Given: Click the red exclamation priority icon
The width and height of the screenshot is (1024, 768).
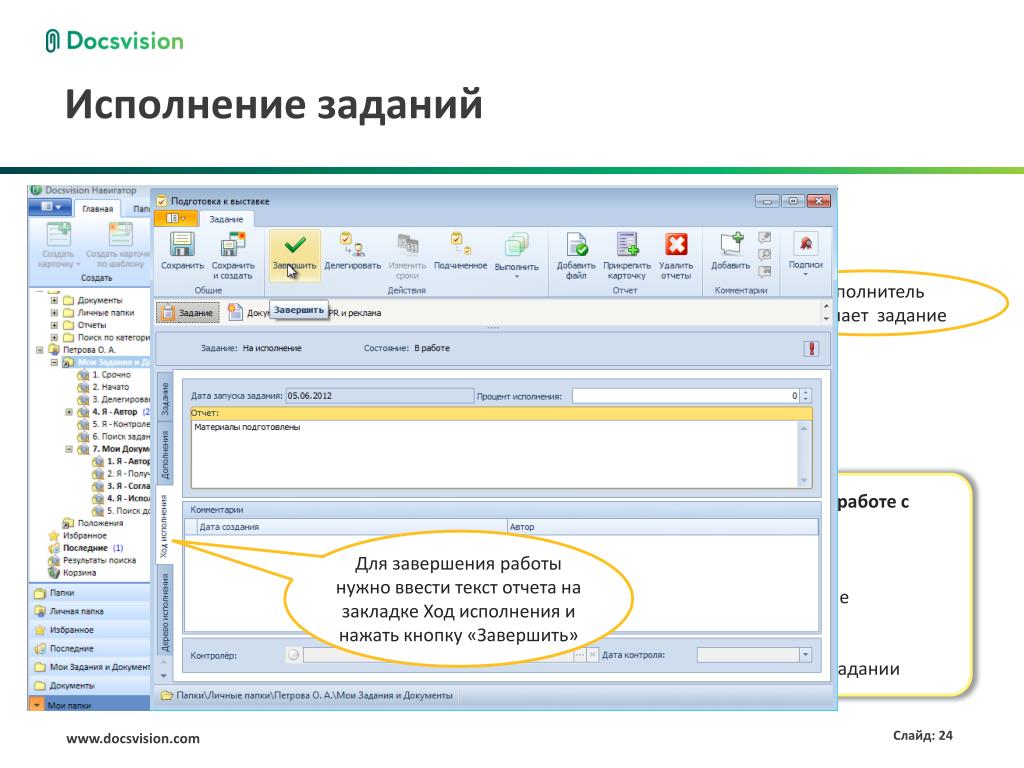Looking at the screenshot, I should pos(811,349).
